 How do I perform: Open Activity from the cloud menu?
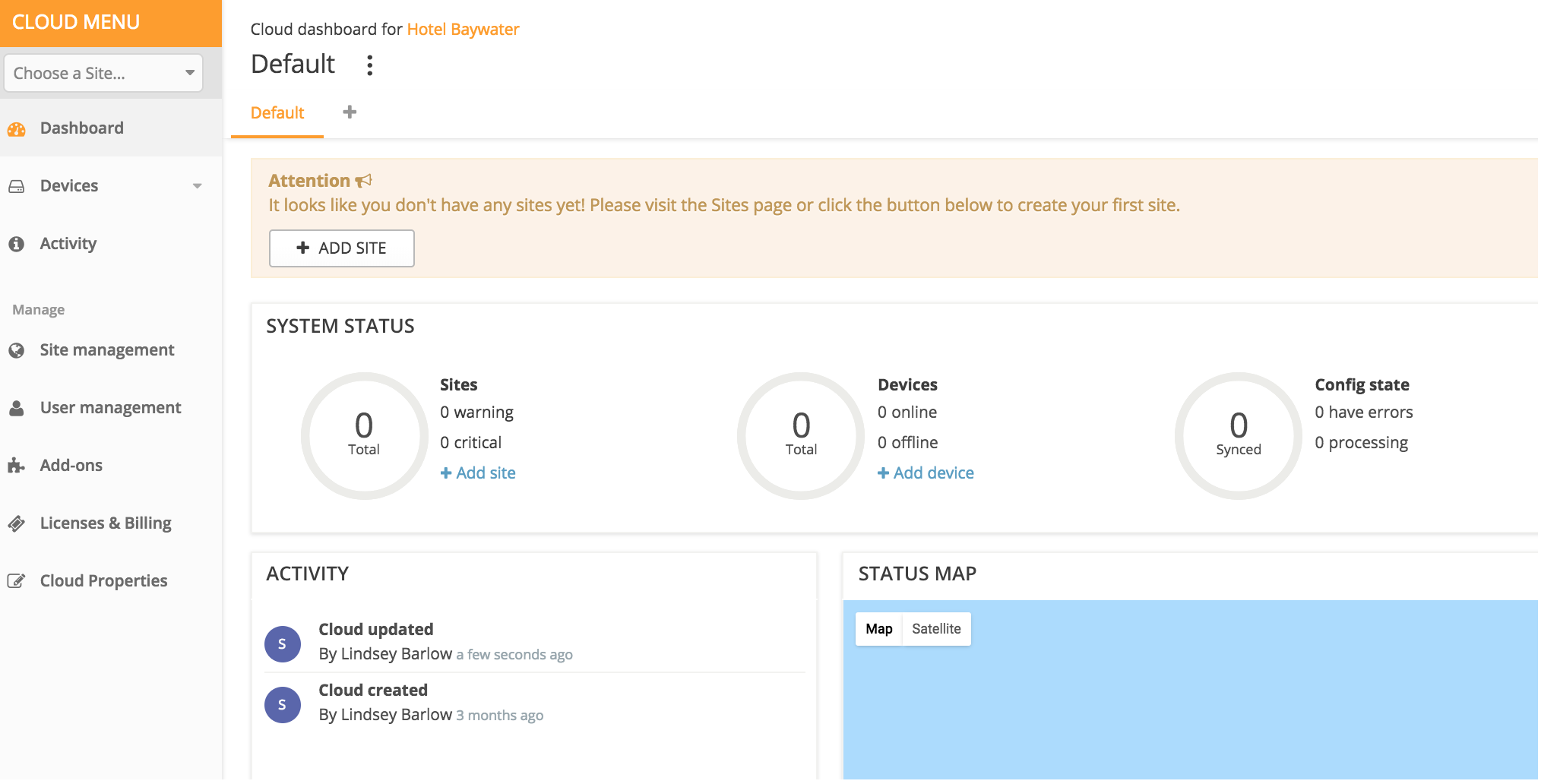coord(111,244)
